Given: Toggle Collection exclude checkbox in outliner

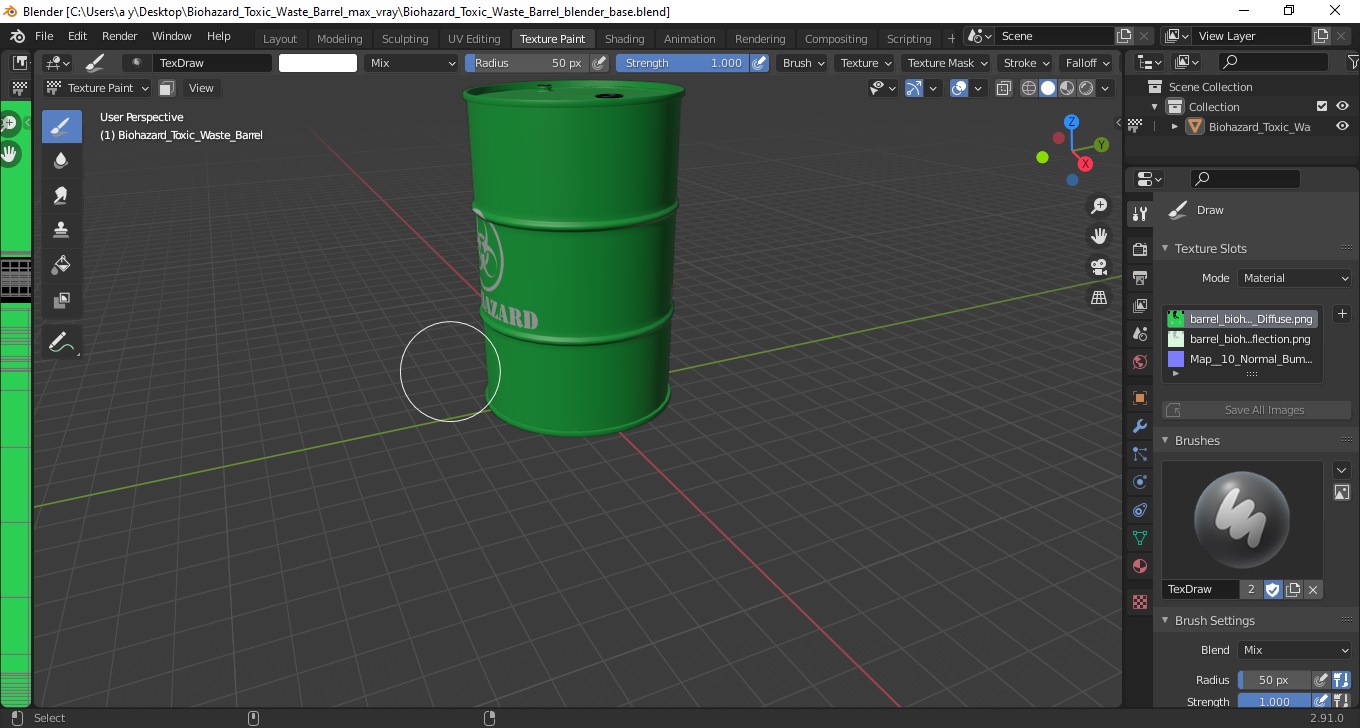Looking at the screenshot, I should coord(1322,106).
